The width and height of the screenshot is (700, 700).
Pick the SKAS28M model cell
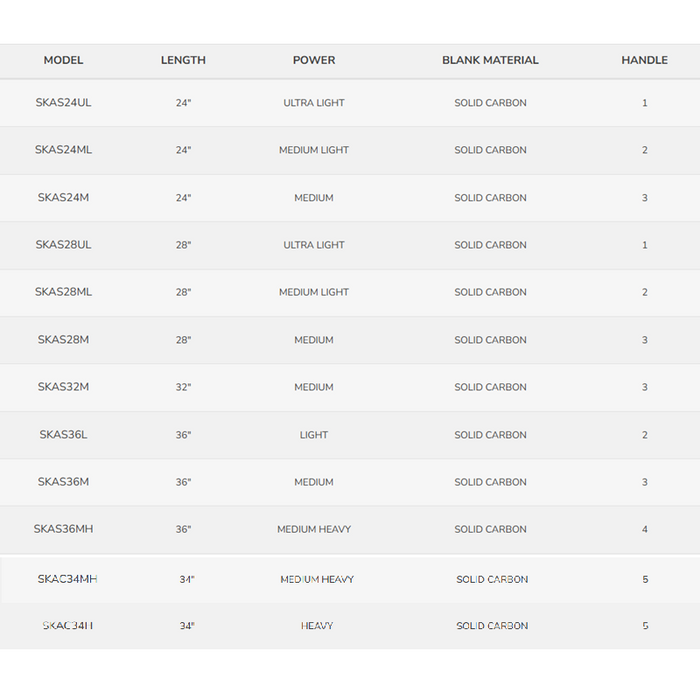pos(63,340)
